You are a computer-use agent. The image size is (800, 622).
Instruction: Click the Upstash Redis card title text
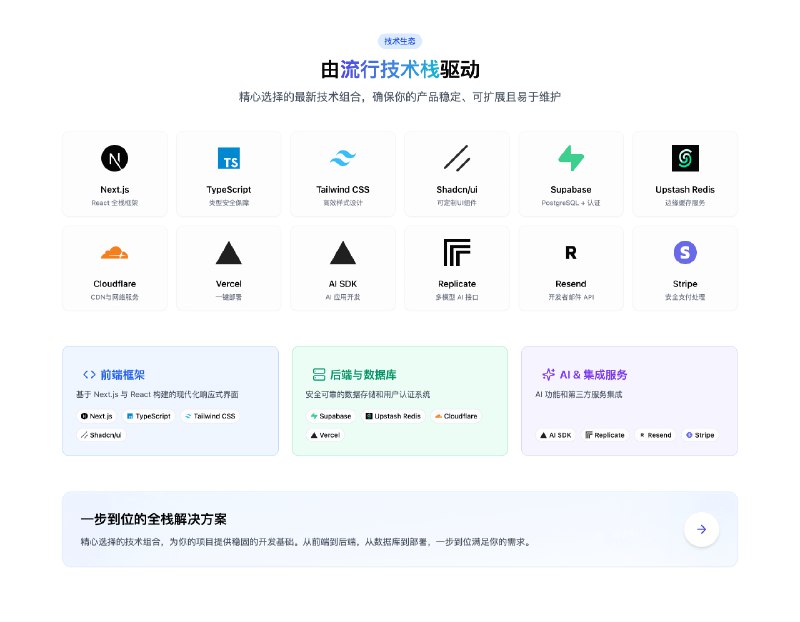pos(685,189)
